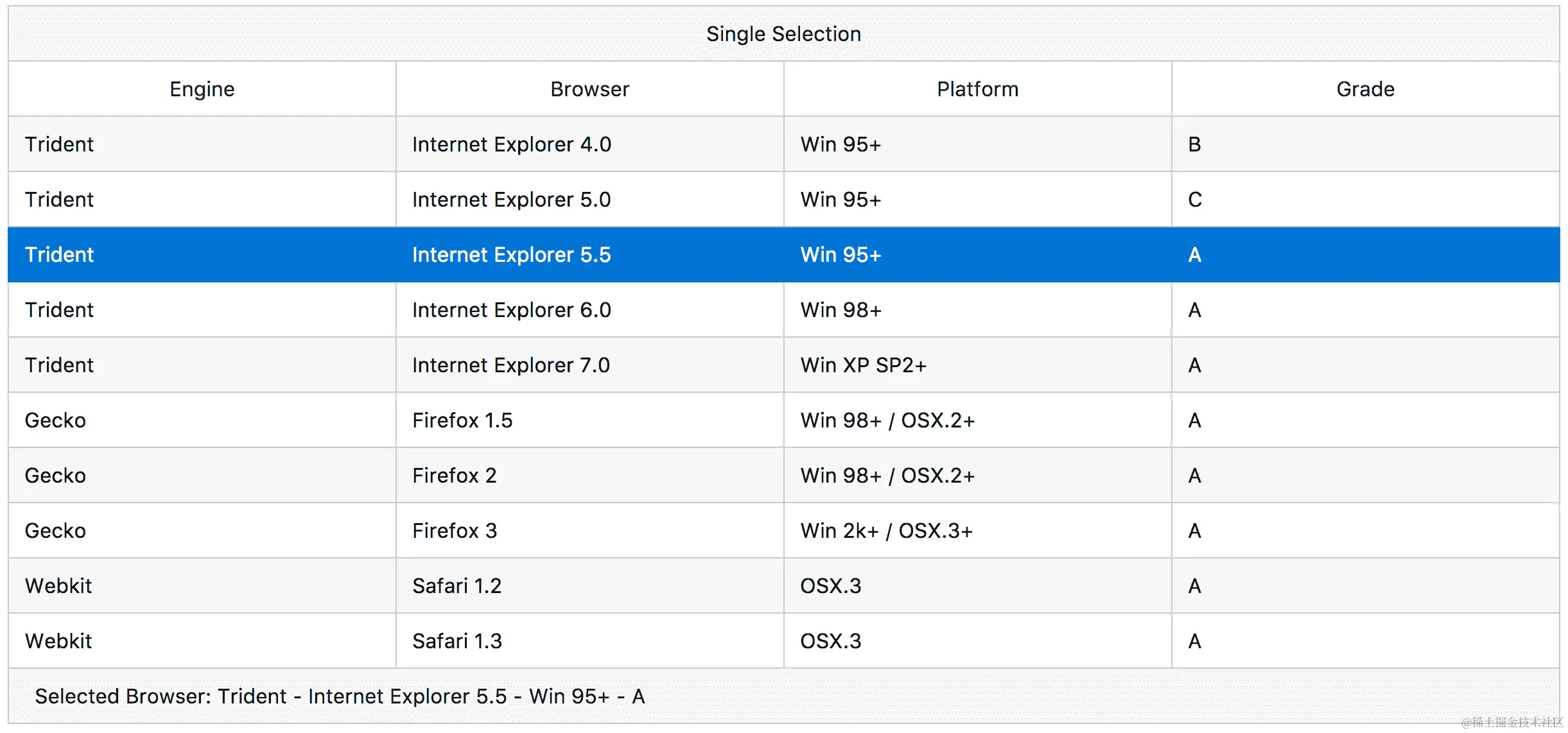Image resolution: width=1568 pixels, height=733 pixels.
Task: Select the Internet Explorer 5.0 row
Action: 511,200
